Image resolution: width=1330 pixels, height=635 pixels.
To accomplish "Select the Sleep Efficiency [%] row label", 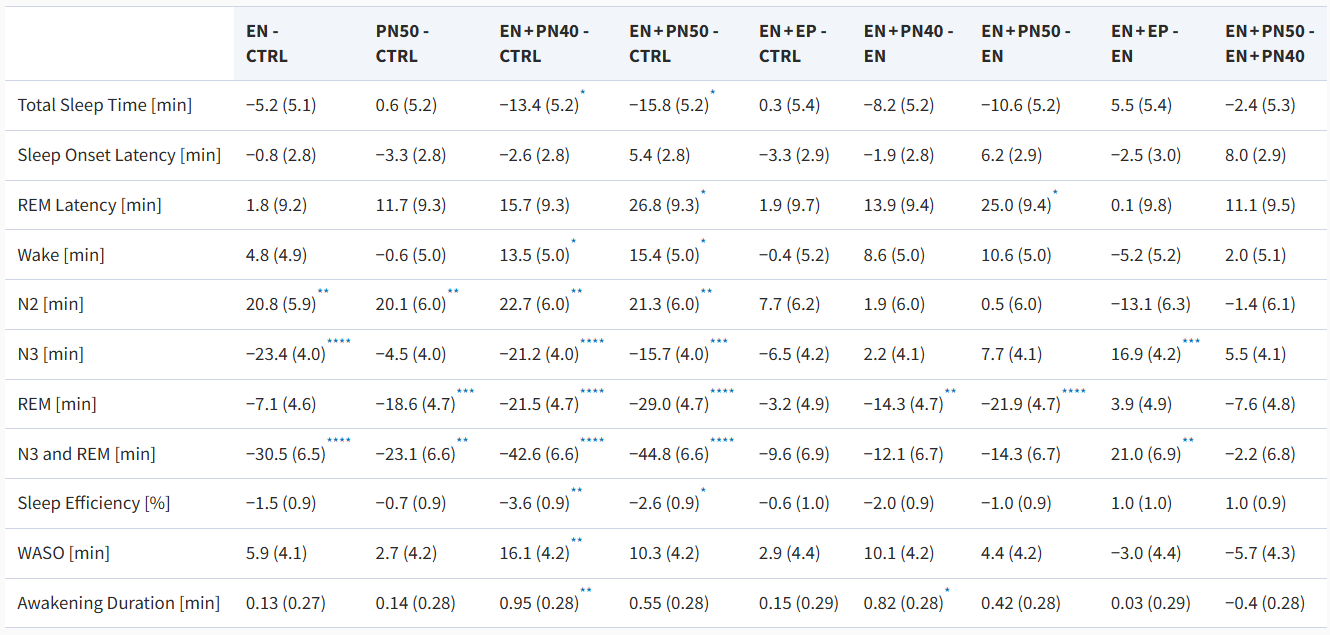I will point(94,503).
